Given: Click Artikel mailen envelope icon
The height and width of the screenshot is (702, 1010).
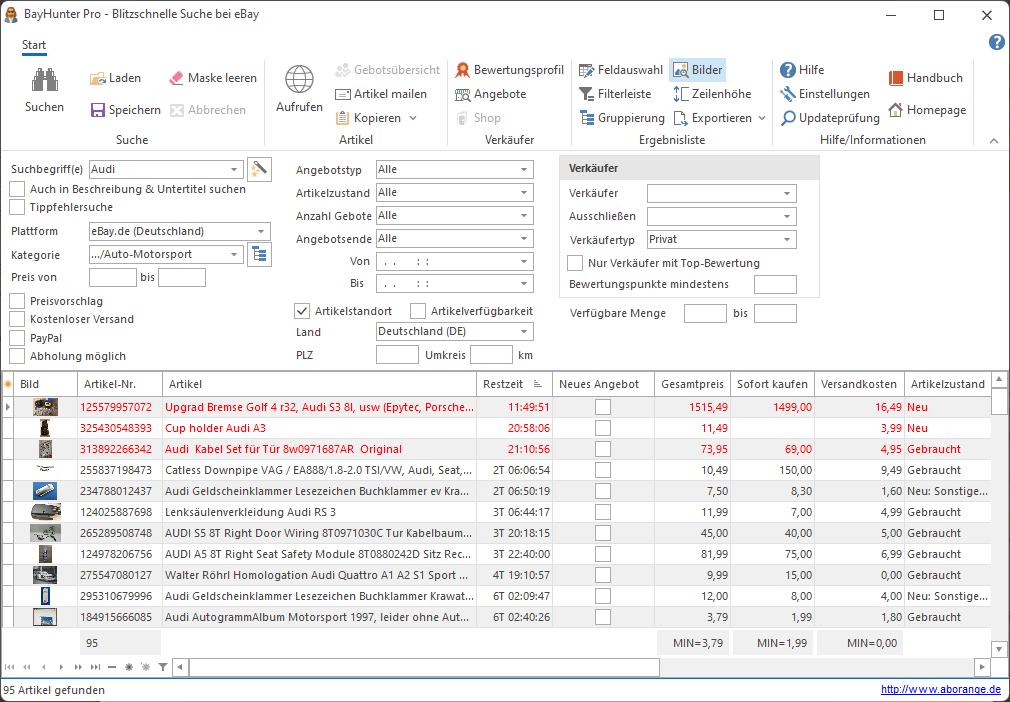Looking at the screenshot, I should pyautogui.click(x=343, y=94).
